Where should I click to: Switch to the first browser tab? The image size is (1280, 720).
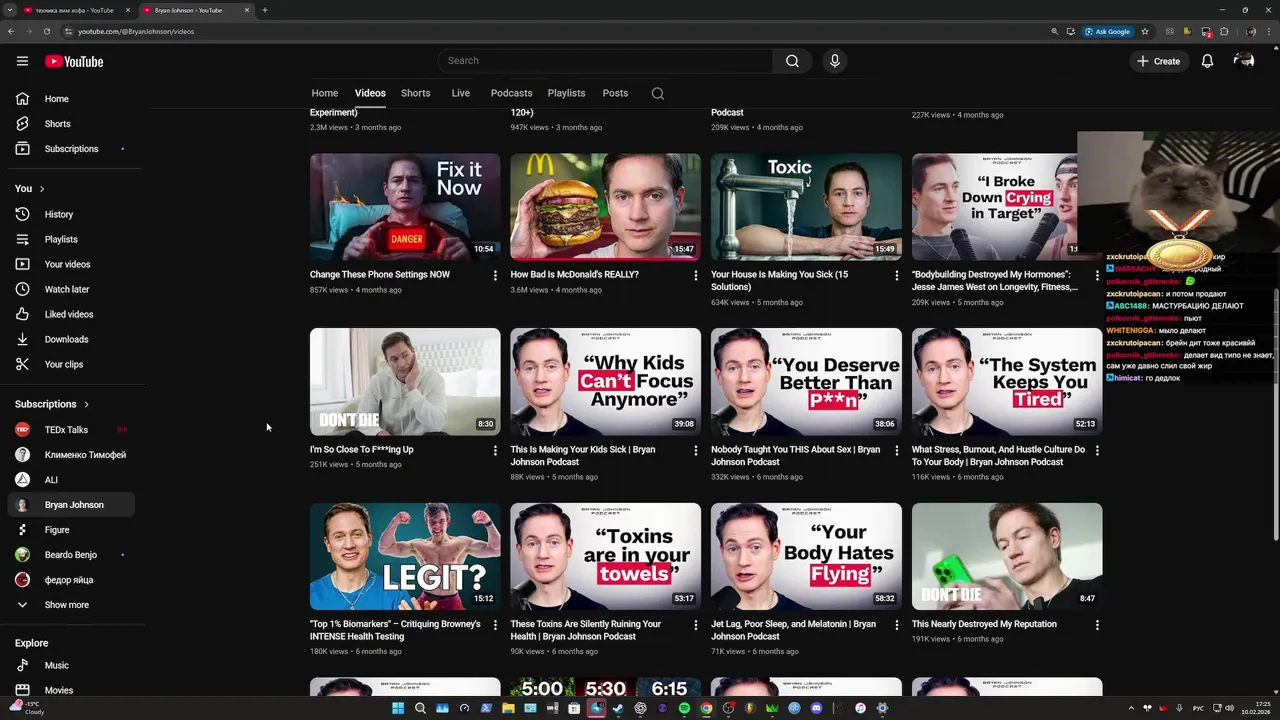click(75, 10)
